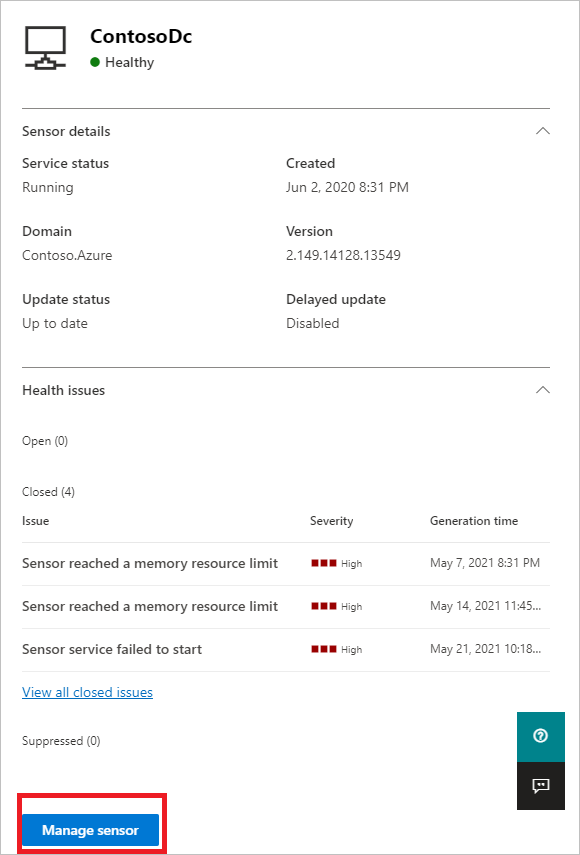Click the Suppressed (0) issues label
Screen dimensions: 580x855
61,741
